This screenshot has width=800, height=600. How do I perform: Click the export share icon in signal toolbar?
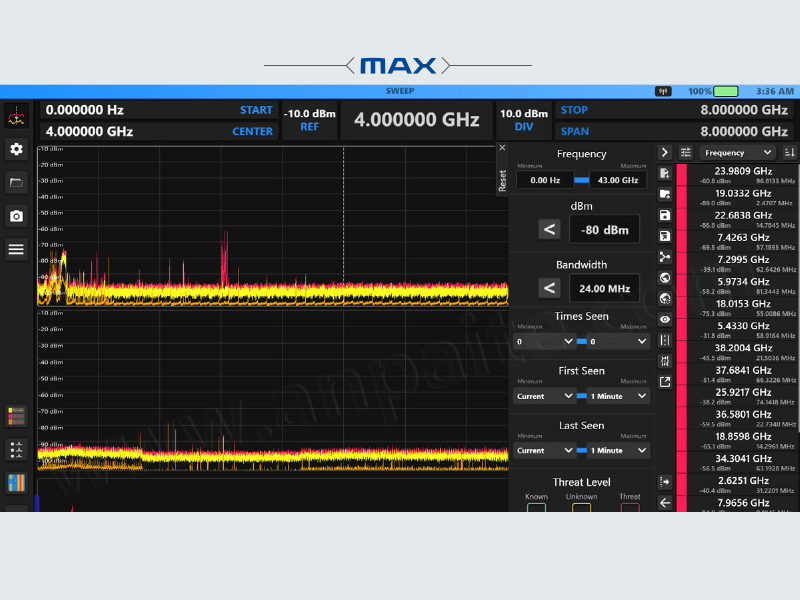665,382
